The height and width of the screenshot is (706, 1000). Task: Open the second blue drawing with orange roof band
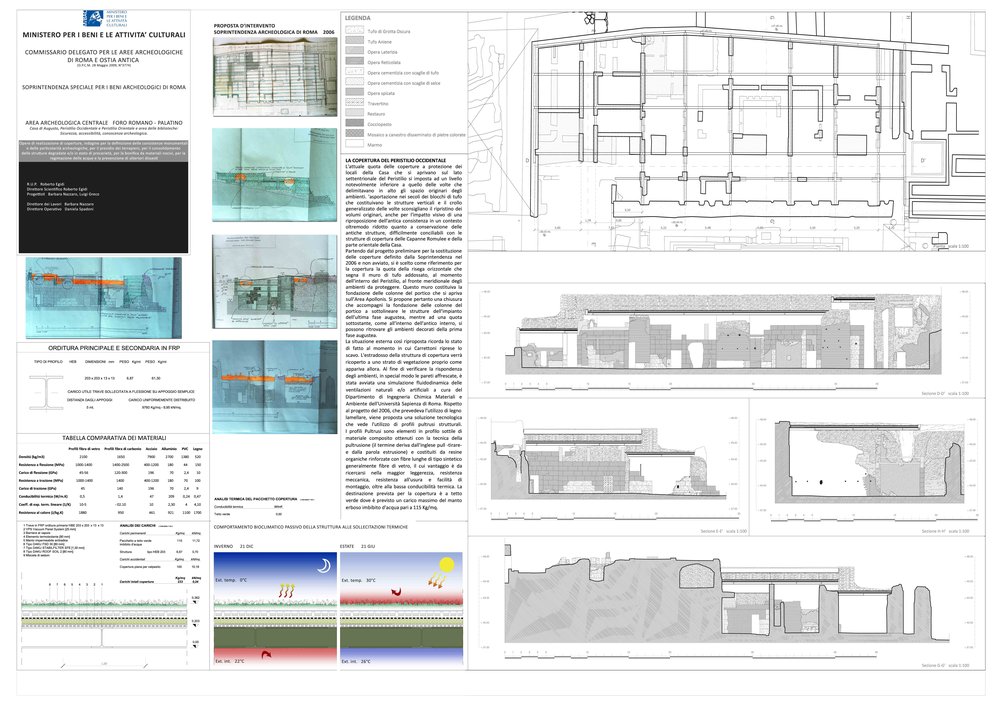click(x=275, y=175)
